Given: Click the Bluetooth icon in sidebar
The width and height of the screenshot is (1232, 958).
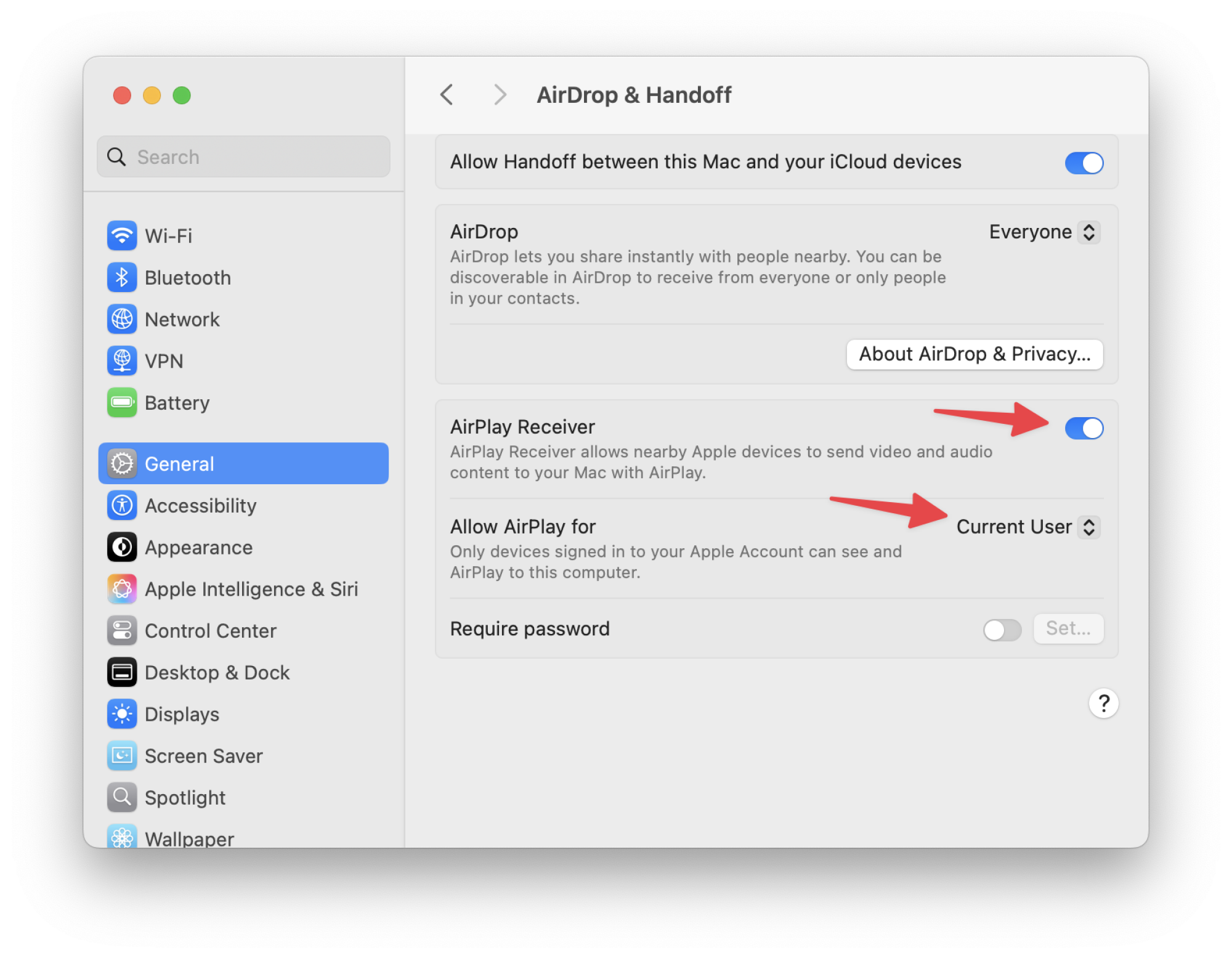Looking at the screenshot, I should pyautogui.click(x=122, y=277).
